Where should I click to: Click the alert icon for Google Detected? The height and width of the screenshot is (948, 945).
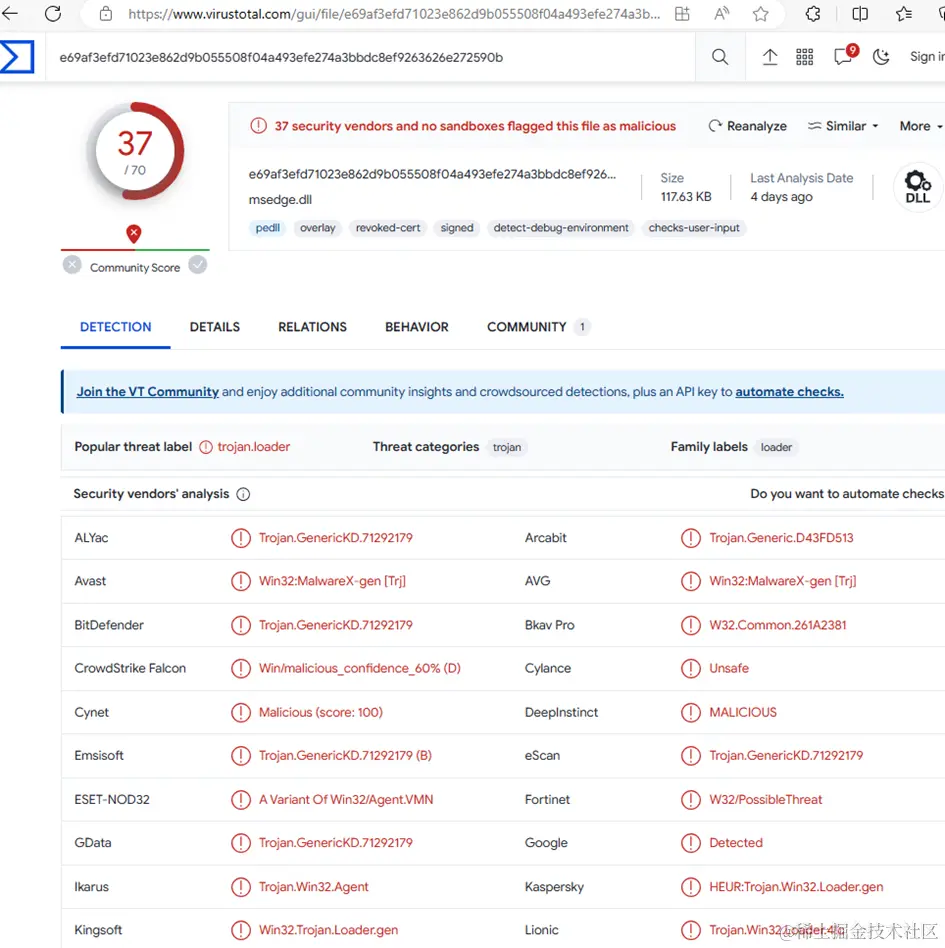pos(690,843)
